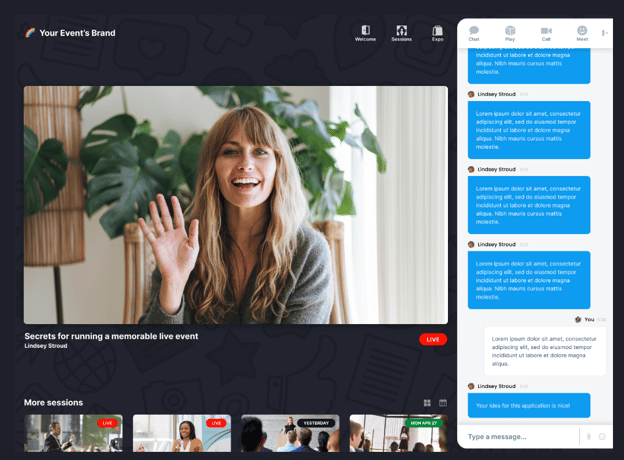Switch to the Chat tab
This screenshot has width=624, height=460.
tap(474, 33)
